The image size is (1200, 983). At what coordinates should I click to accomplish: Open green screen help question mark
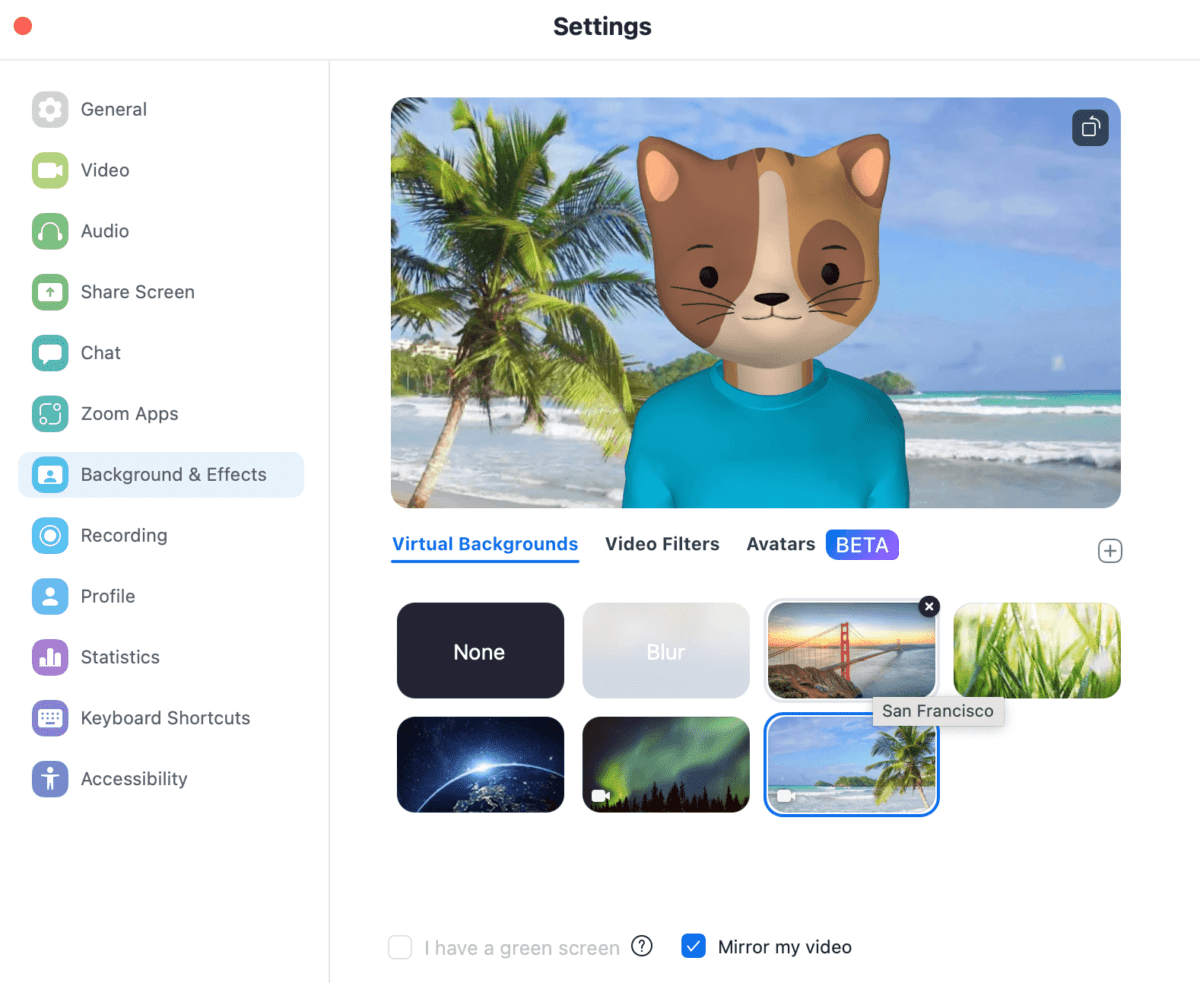click(x=642, y=946)
